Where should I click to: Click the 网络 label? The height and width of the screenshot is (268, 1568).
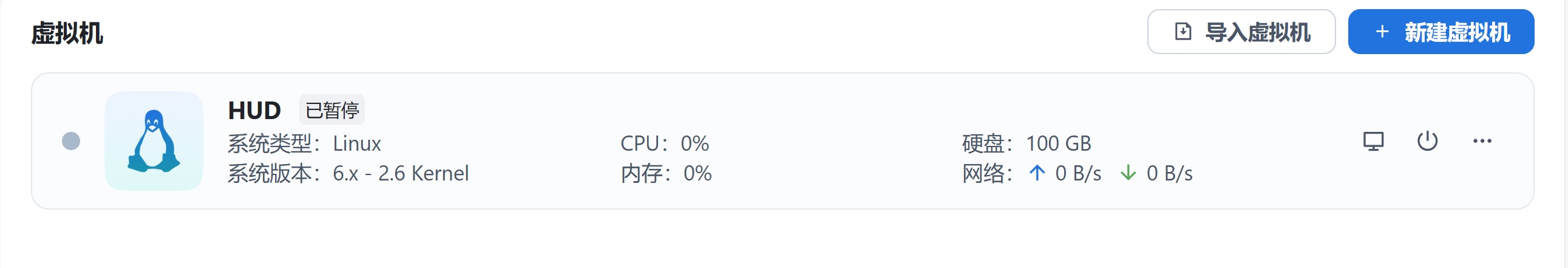983,174
